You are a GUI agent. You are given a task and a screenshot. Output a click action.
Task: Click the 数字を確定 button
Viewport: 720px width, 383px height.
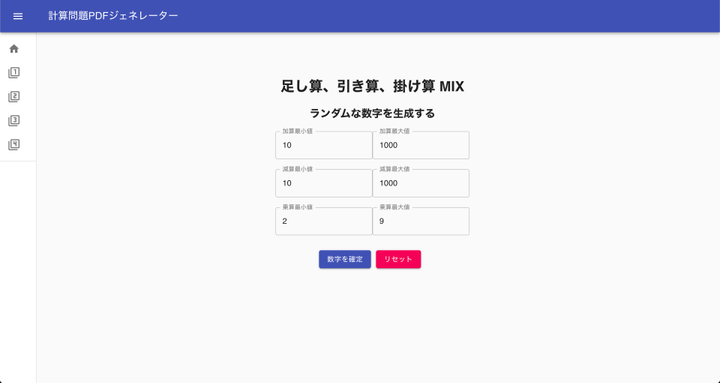pos(345,259)
